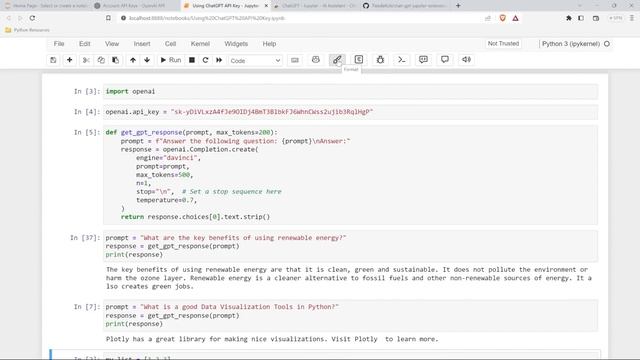Open the command palette keyboard icon
This screenshot has width=640, height=360.
pos(295,60)
